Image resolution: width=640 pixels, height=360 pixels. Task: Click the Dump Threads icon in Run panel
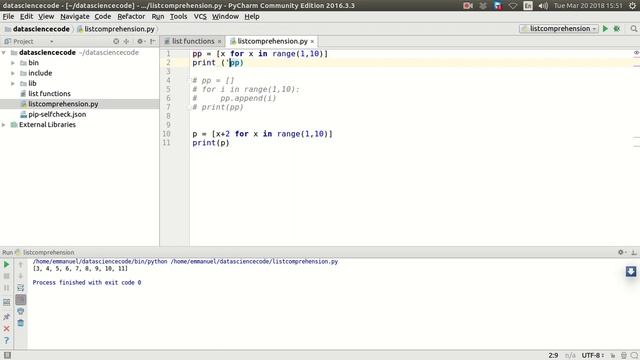(x=7, y=302)
